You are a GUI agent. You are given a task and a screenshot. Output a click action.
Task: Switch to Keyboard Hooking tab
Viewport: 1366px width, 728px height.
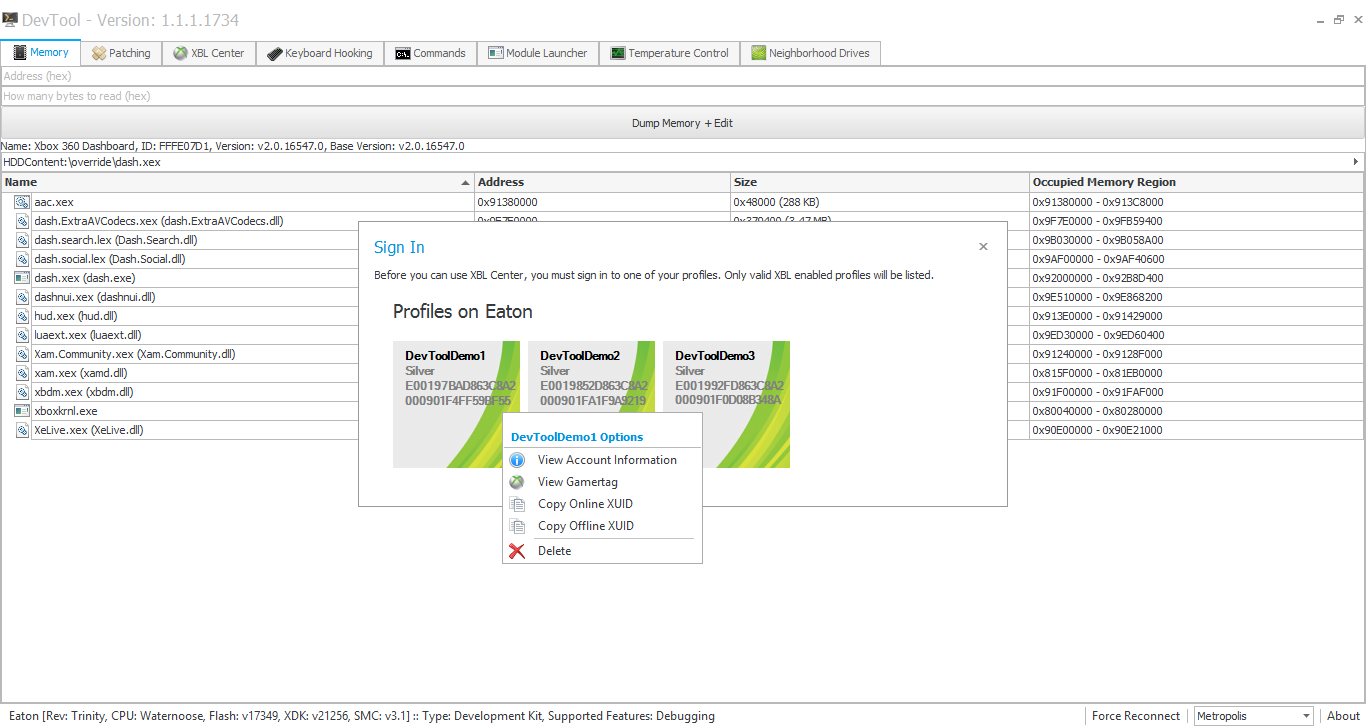click(320, 53)
